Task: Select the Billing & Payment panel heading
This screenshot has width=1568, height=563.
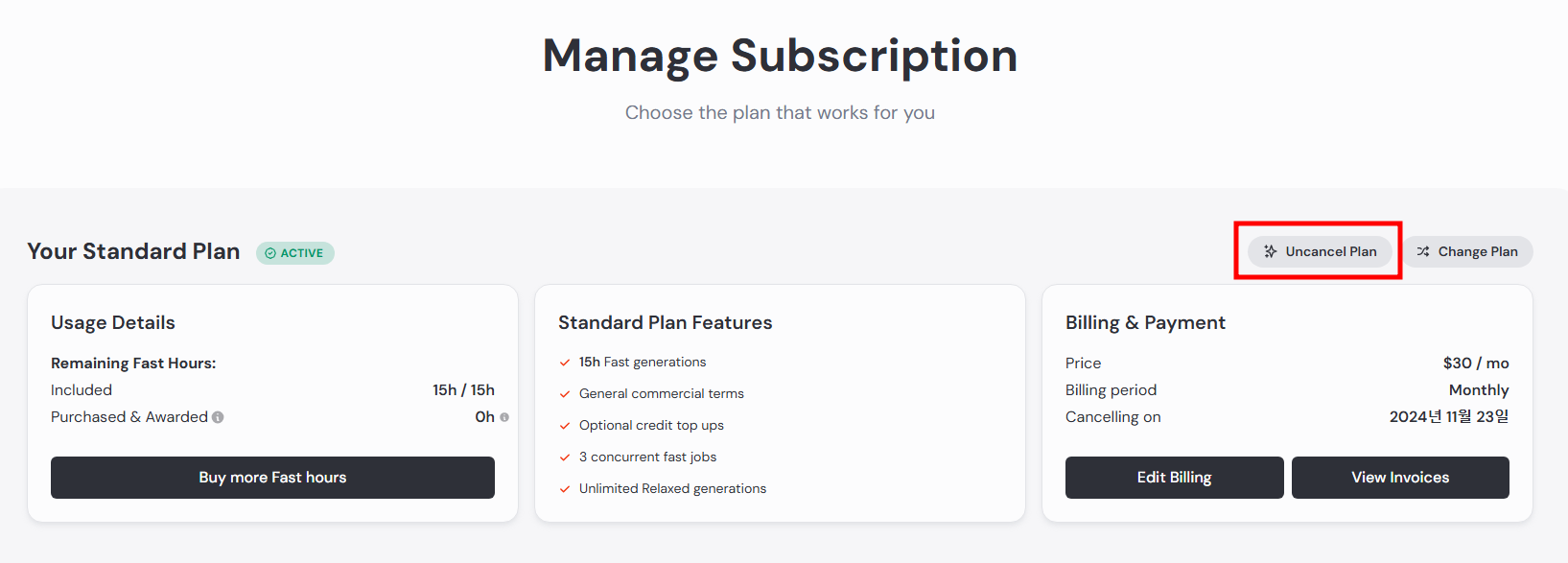Action: (x=1145, y=322)
